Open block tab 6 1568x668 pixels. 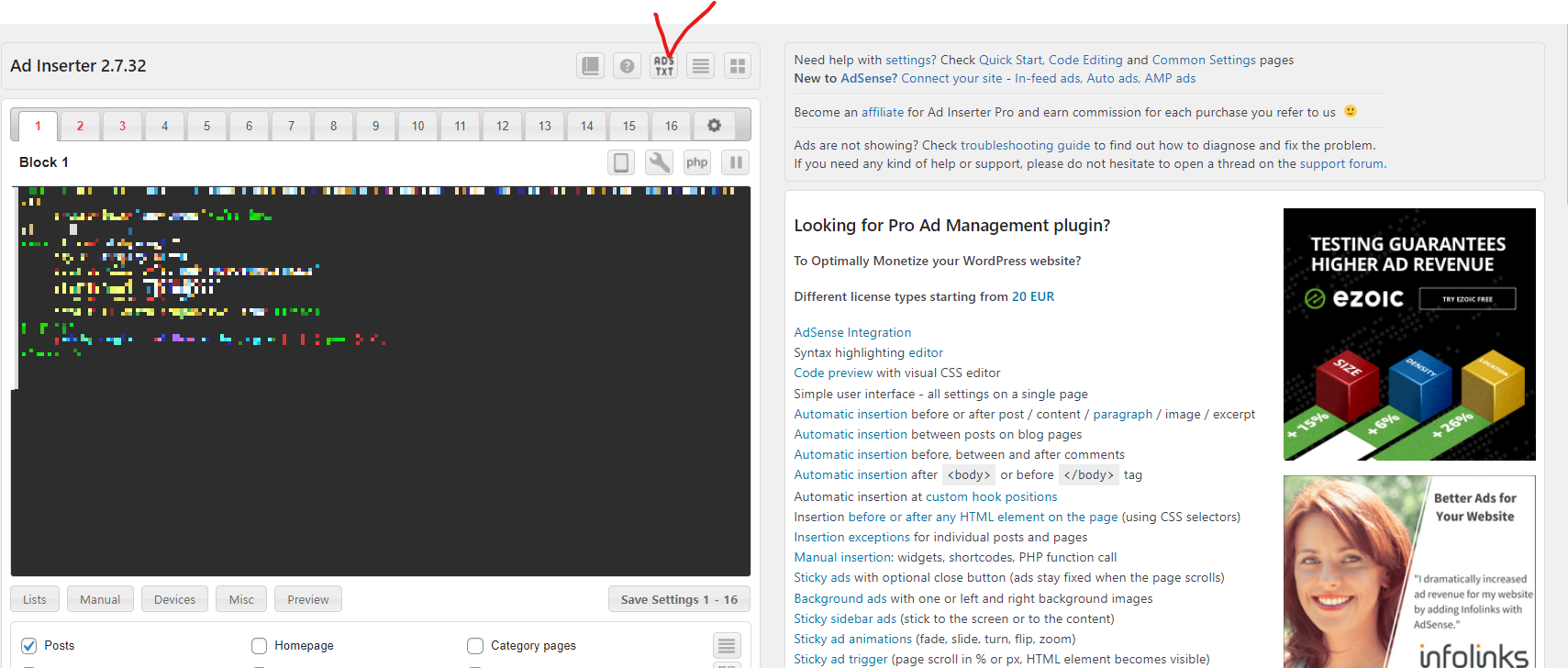point(249,126)
